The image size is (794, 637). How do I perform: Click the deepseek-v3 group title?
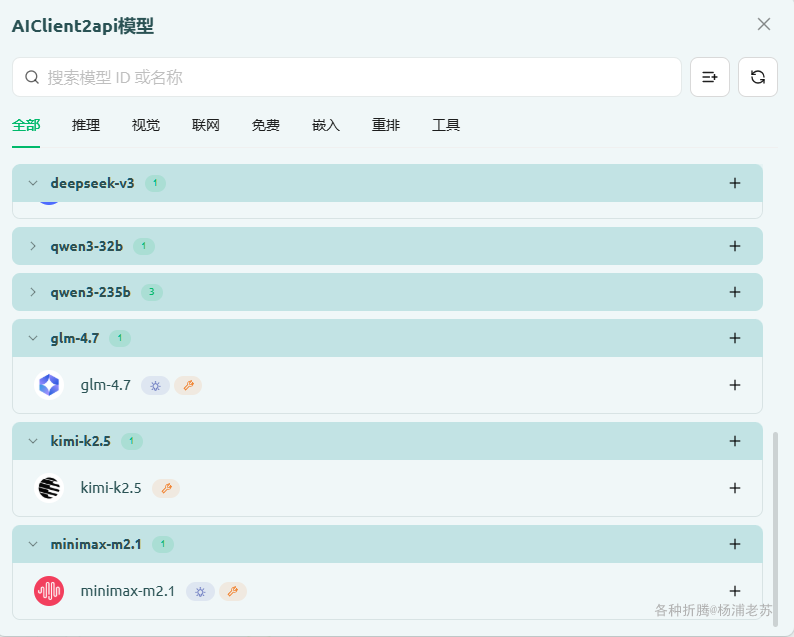click(92, 183)
